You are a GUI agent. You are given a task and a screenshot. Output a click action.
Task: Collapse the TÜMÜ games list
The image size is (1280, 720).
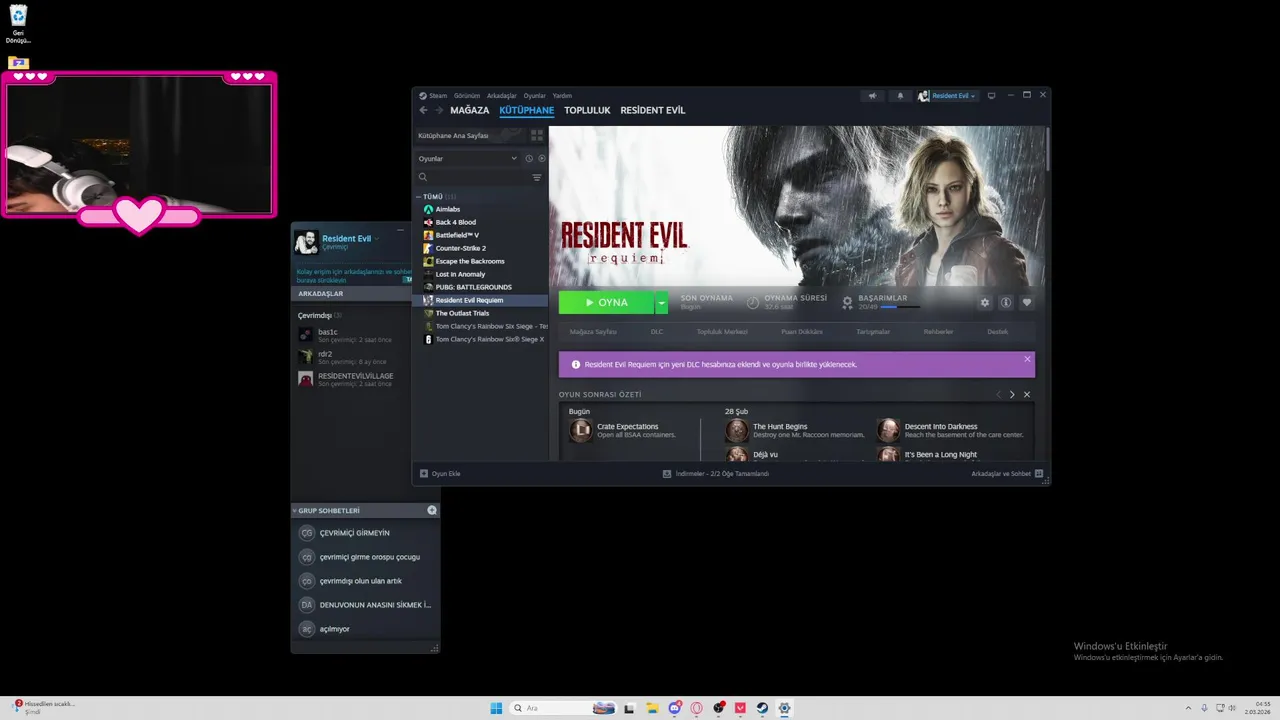pyautogui.click(x=419, y=197)
